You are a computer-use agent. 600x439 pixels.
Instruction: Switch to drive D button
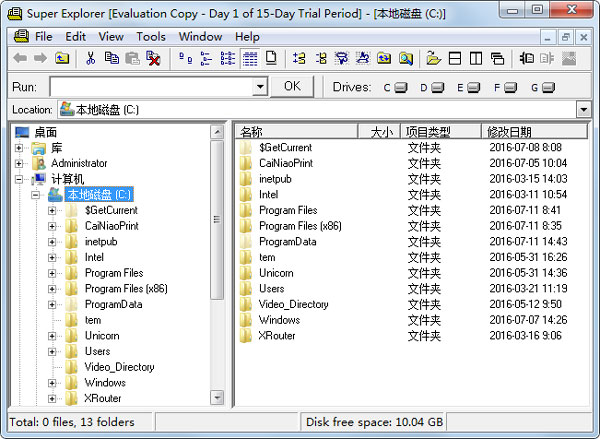coord(432,88)
